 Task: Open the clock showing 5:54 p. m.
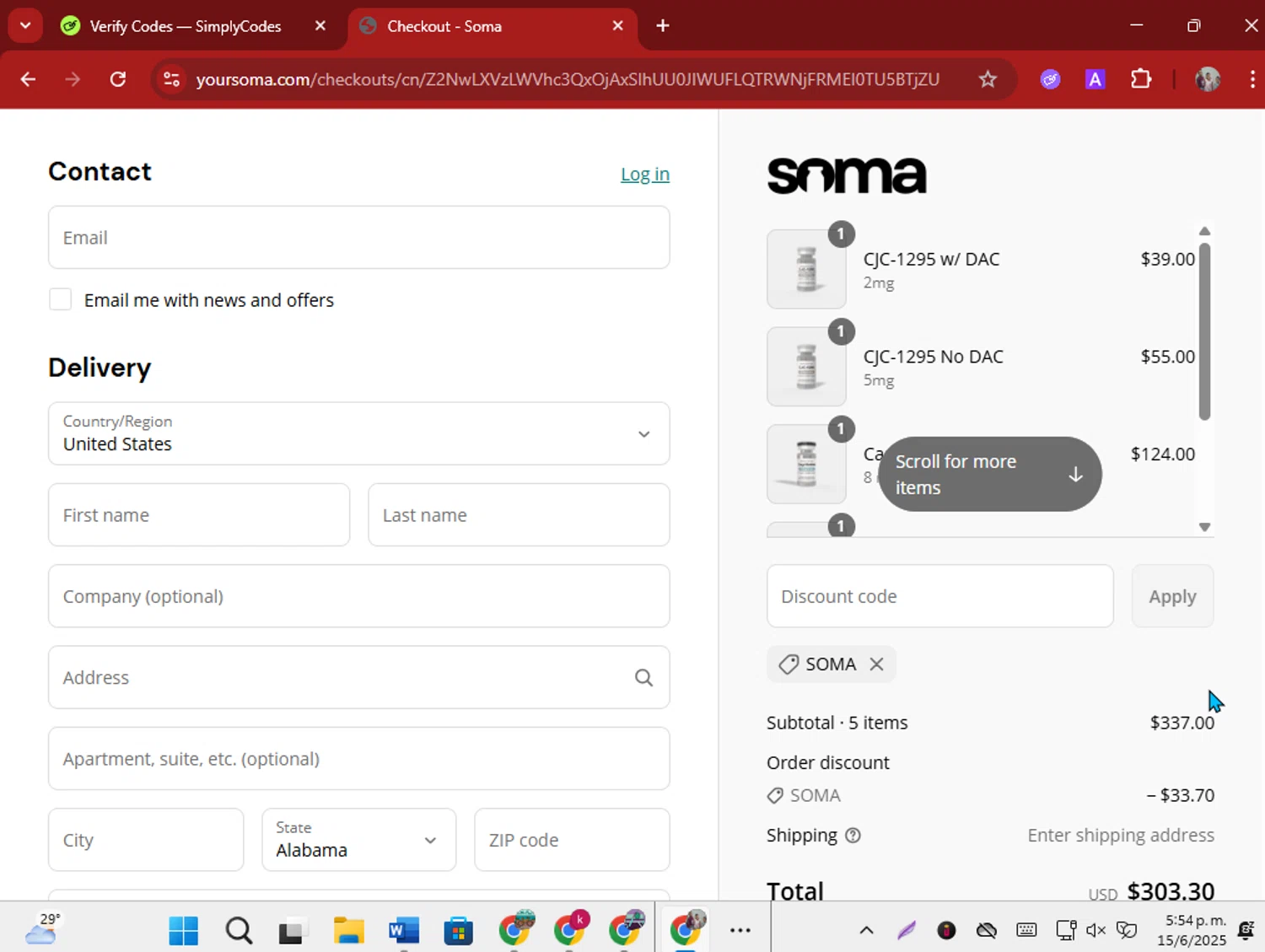pos(1191,930)
